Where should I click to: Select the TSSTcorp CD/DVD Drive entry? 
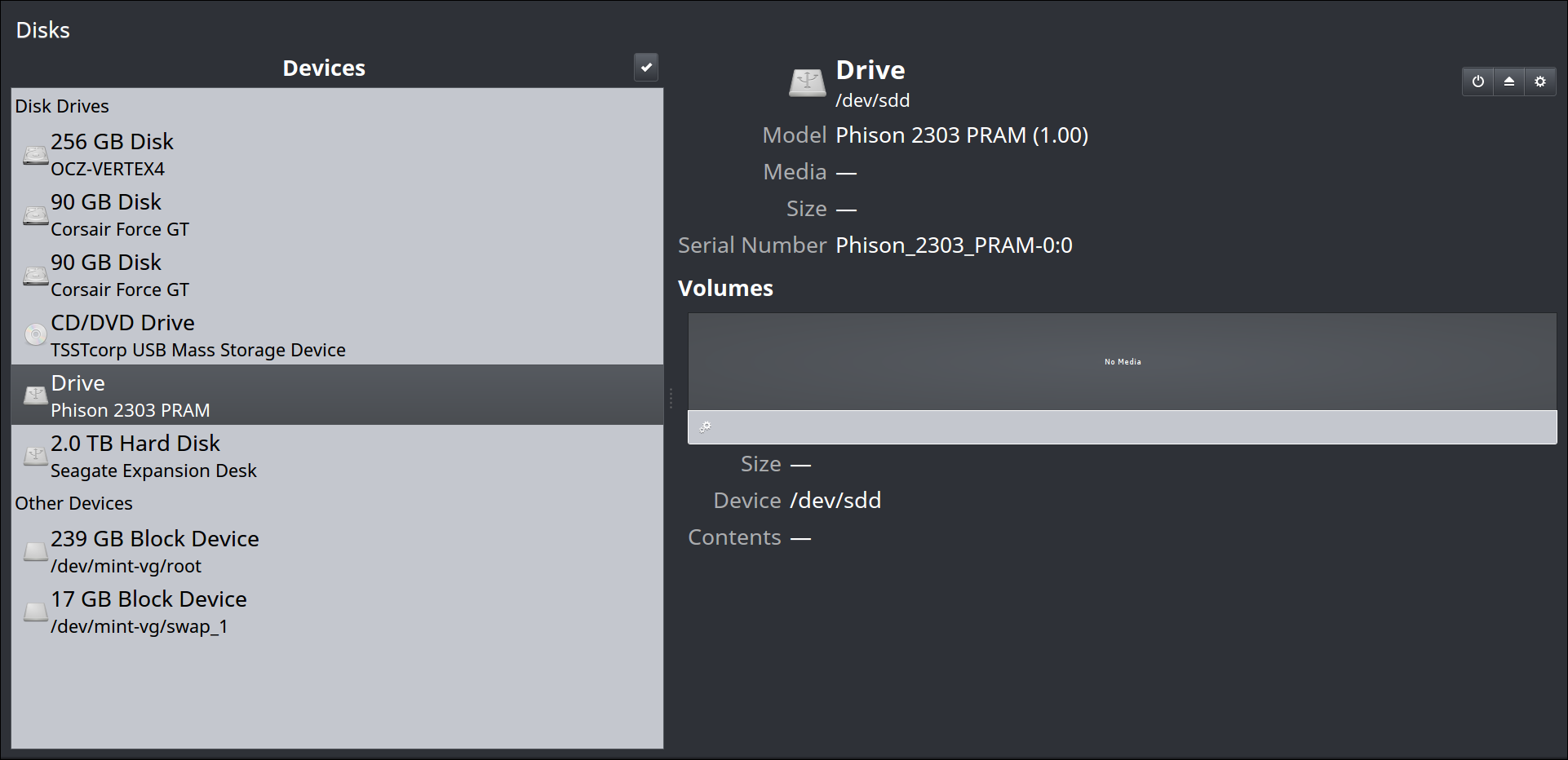337,335
